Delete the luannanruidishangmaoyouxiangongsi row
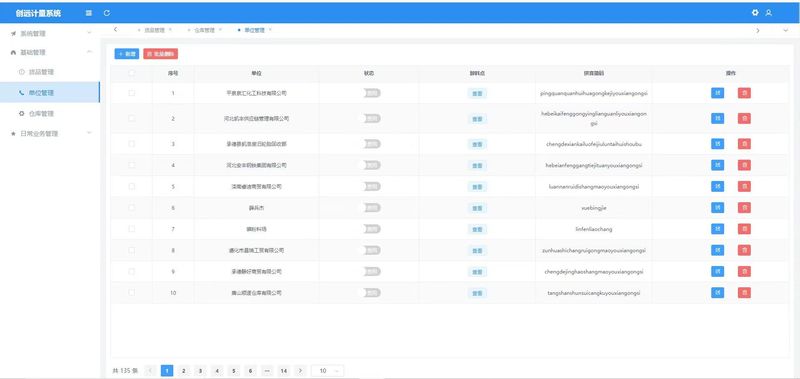This screenshot has width=800, height=379. pyautogui.click(x=744, y=187)
